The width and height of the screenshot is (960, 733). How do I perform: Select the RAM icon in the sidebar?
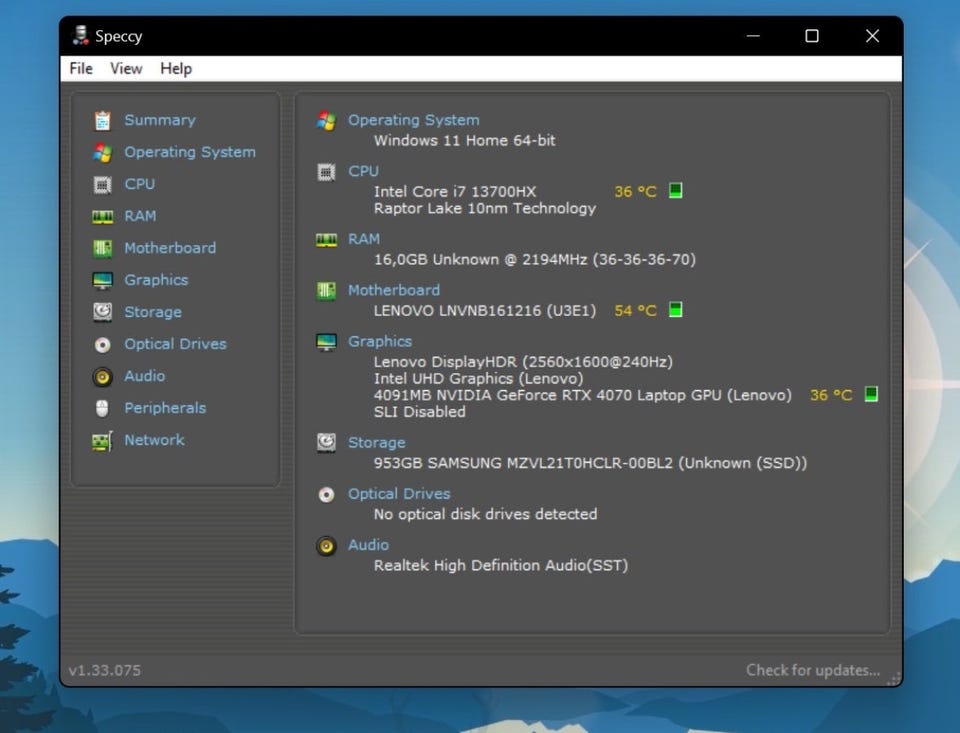[x=102, y=216]
